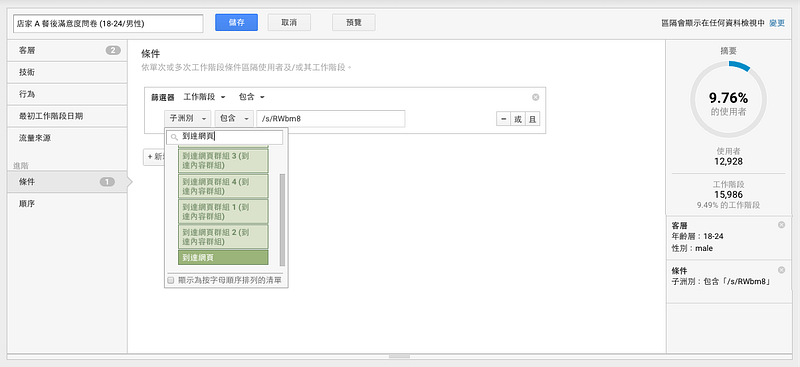Open the 子洲別 dimension dropdown
This screenshot has width=800, height=367.
pos(187,118)
